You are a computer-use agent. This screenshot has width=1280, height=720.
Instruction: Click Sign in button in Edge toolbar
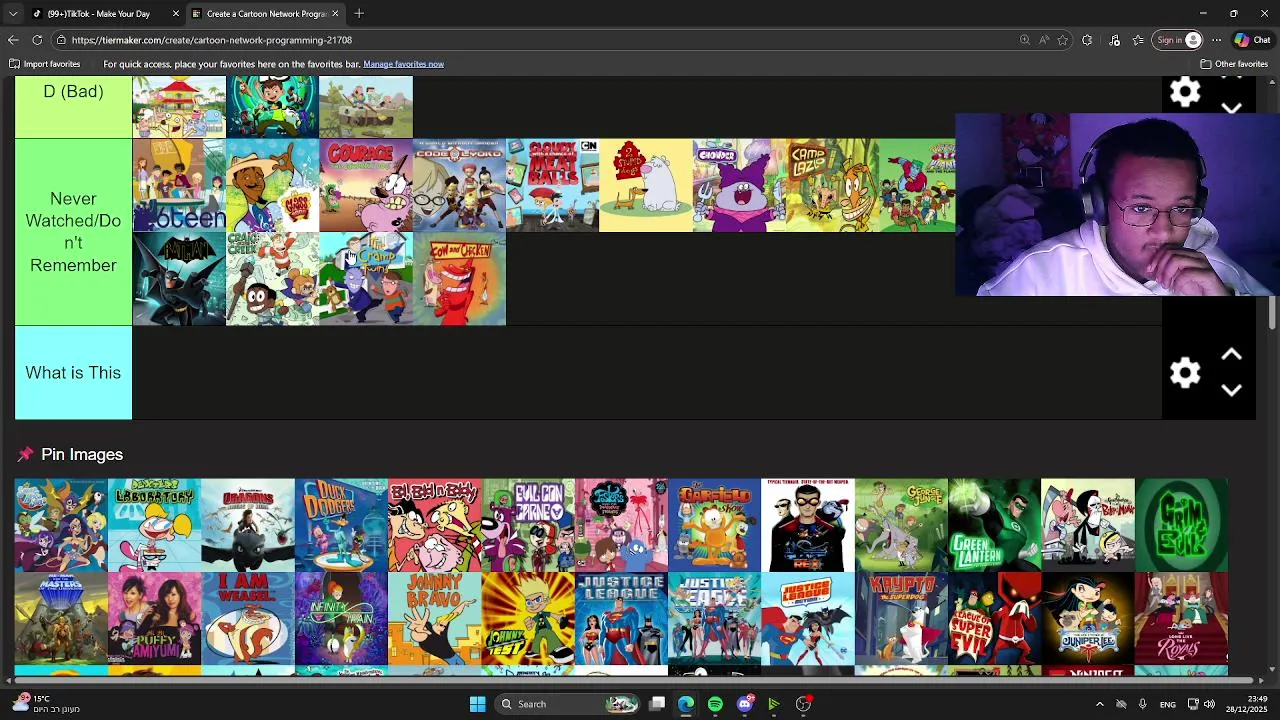[1178, 40]
